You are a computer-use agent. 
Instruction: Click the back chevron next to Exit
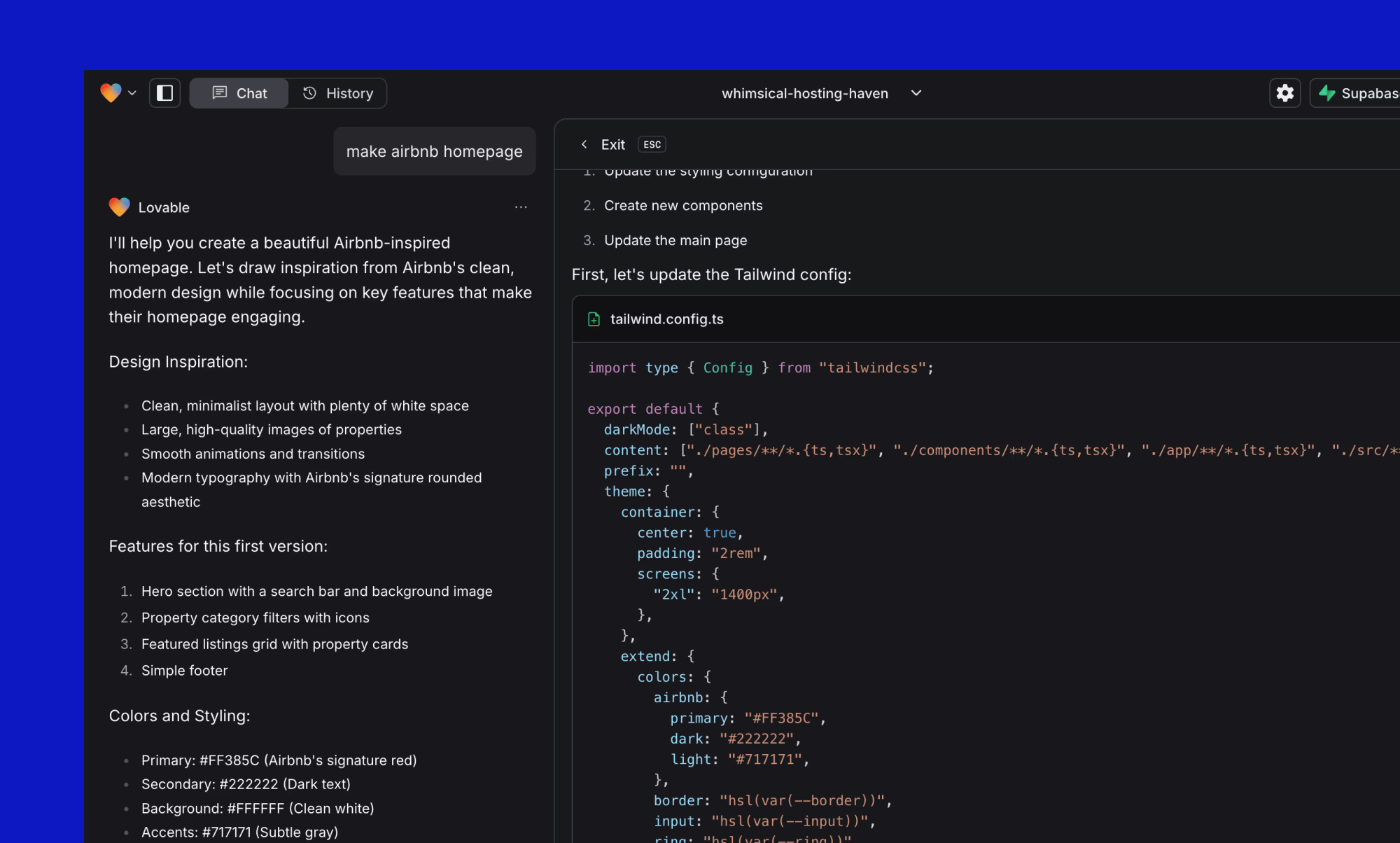point(584,144)
